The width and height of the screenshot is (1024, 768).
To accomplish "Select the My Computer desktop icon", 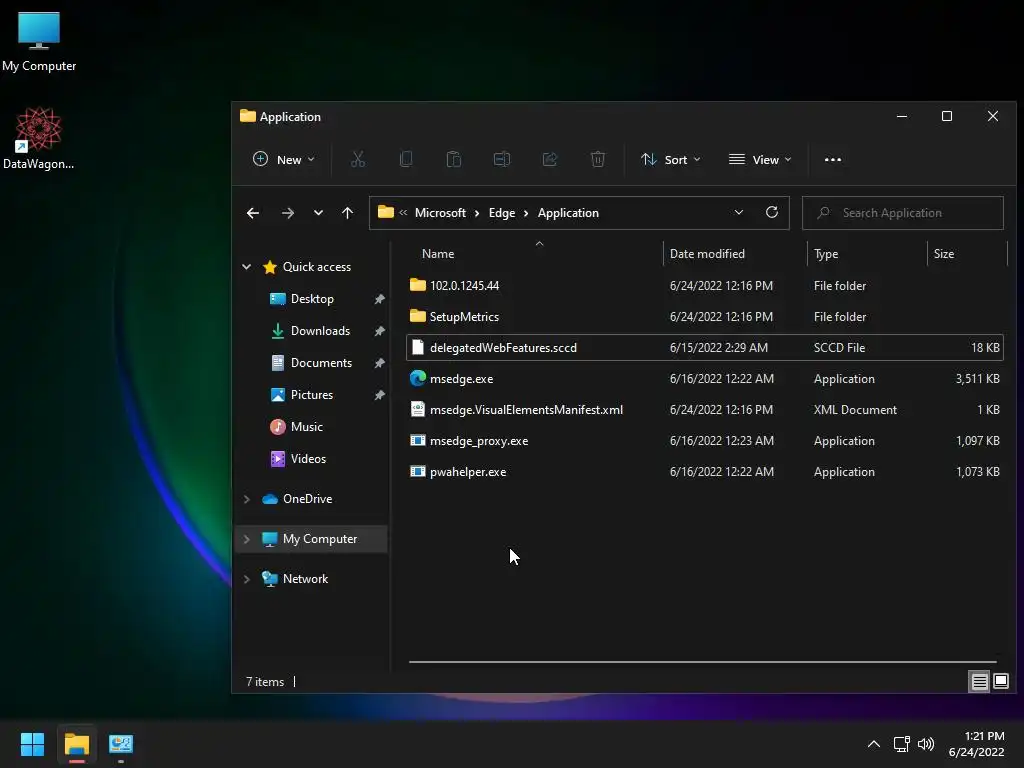I will [39, 42].
